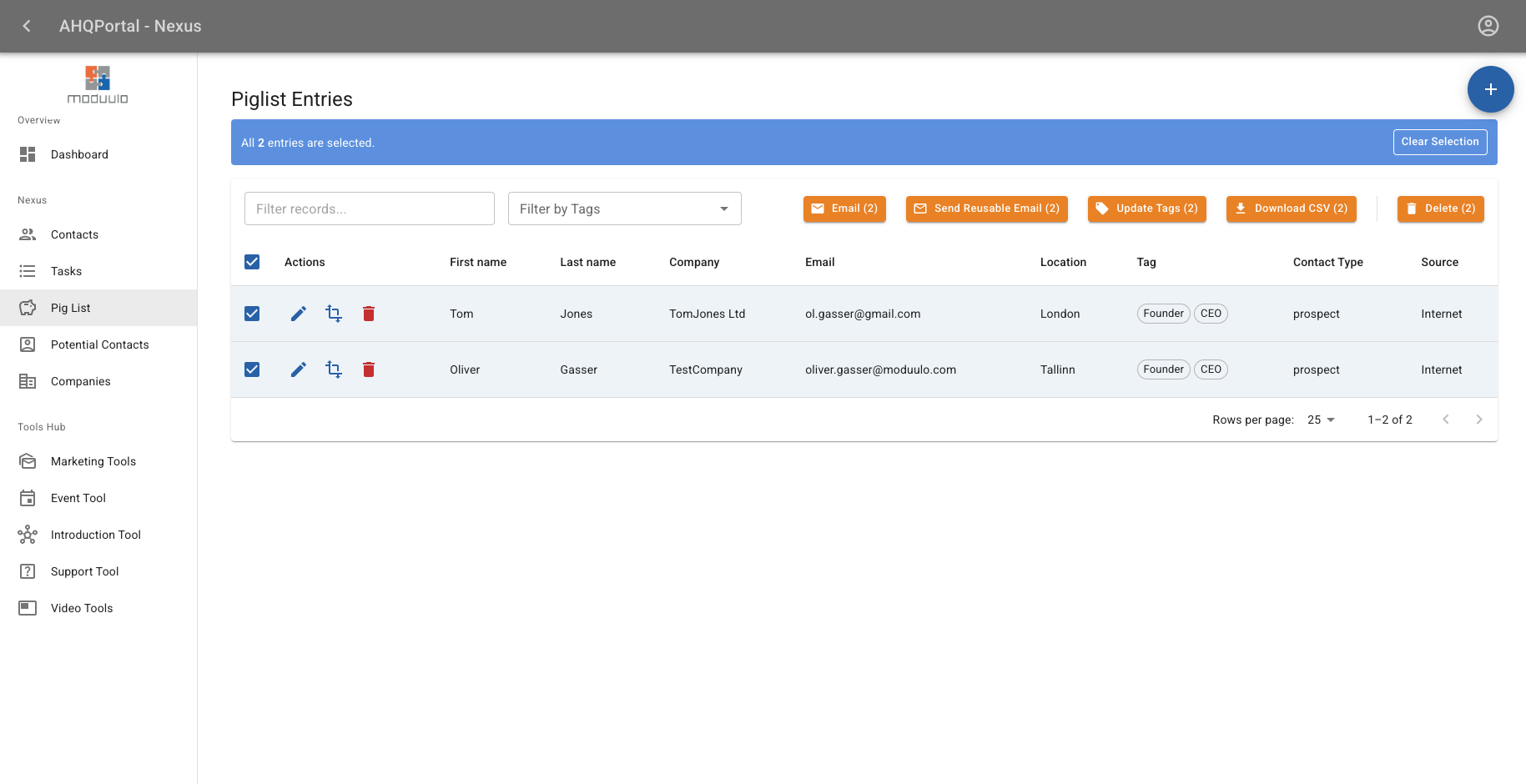Switch to the Tasks section

(x=28, y=271)
